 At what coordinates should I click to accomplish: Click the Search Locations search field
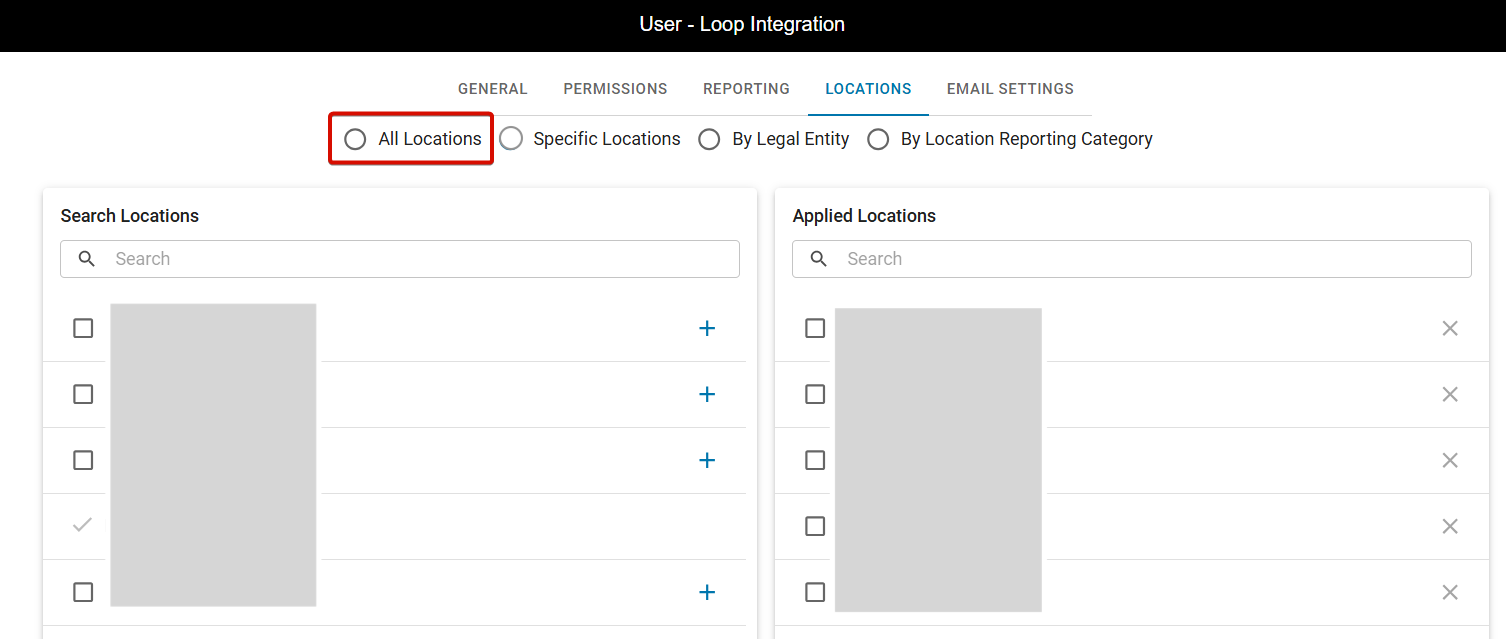click(x=420, y=259)
